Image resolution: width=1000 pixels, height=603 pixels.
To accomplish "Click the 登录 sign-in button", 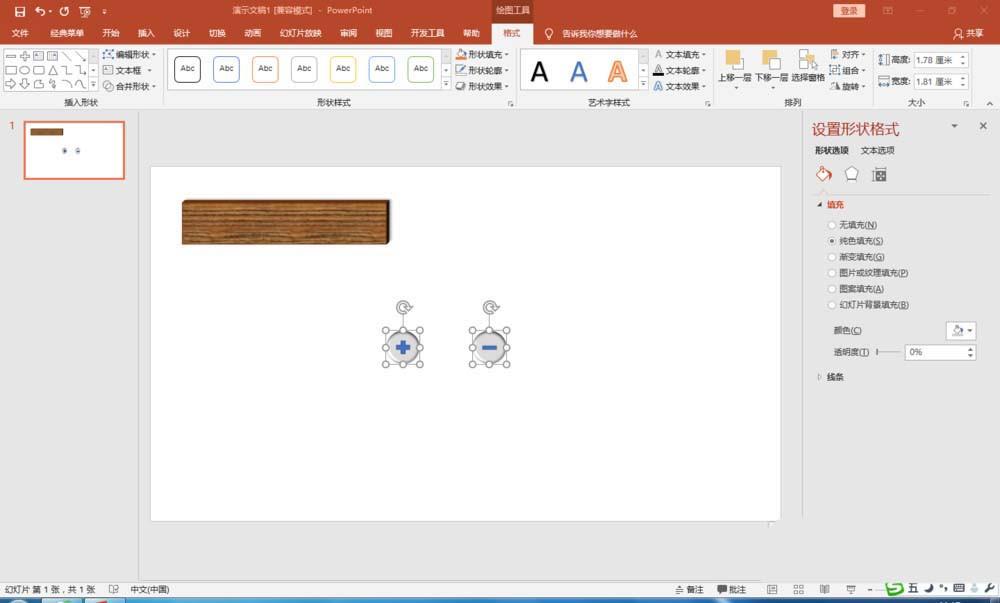I will [x=848, y=11].
